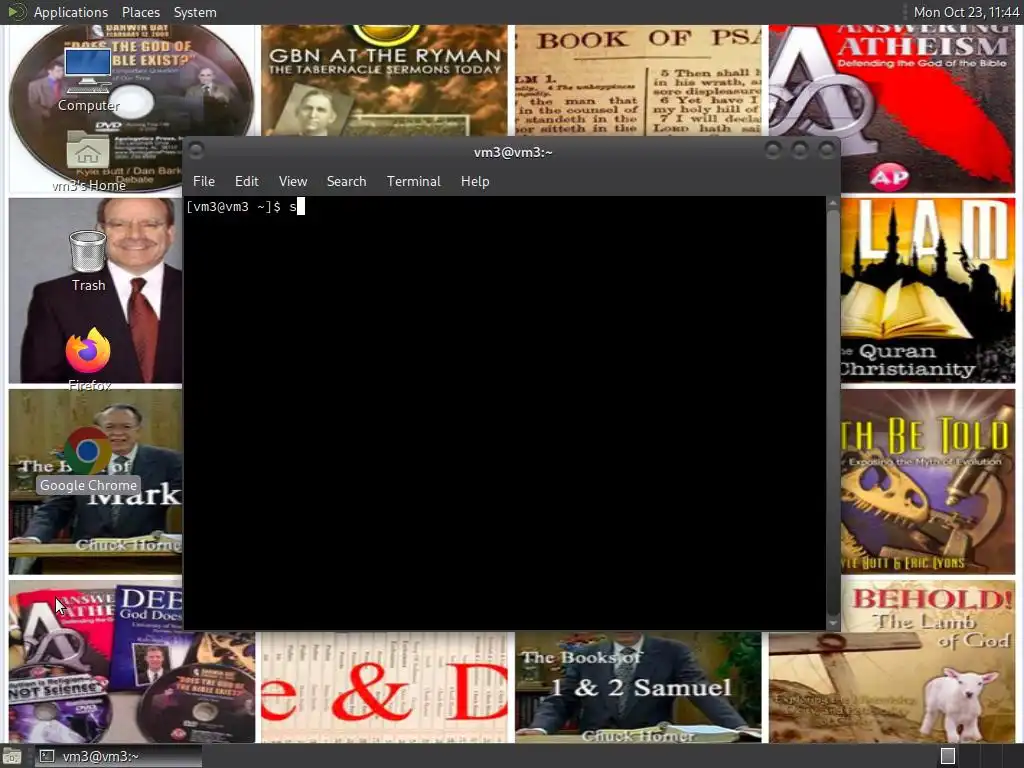The image size is (1024, 768).
Task: Minimize the terminal window
Action: pyautogui.click(x=773, y=151)
